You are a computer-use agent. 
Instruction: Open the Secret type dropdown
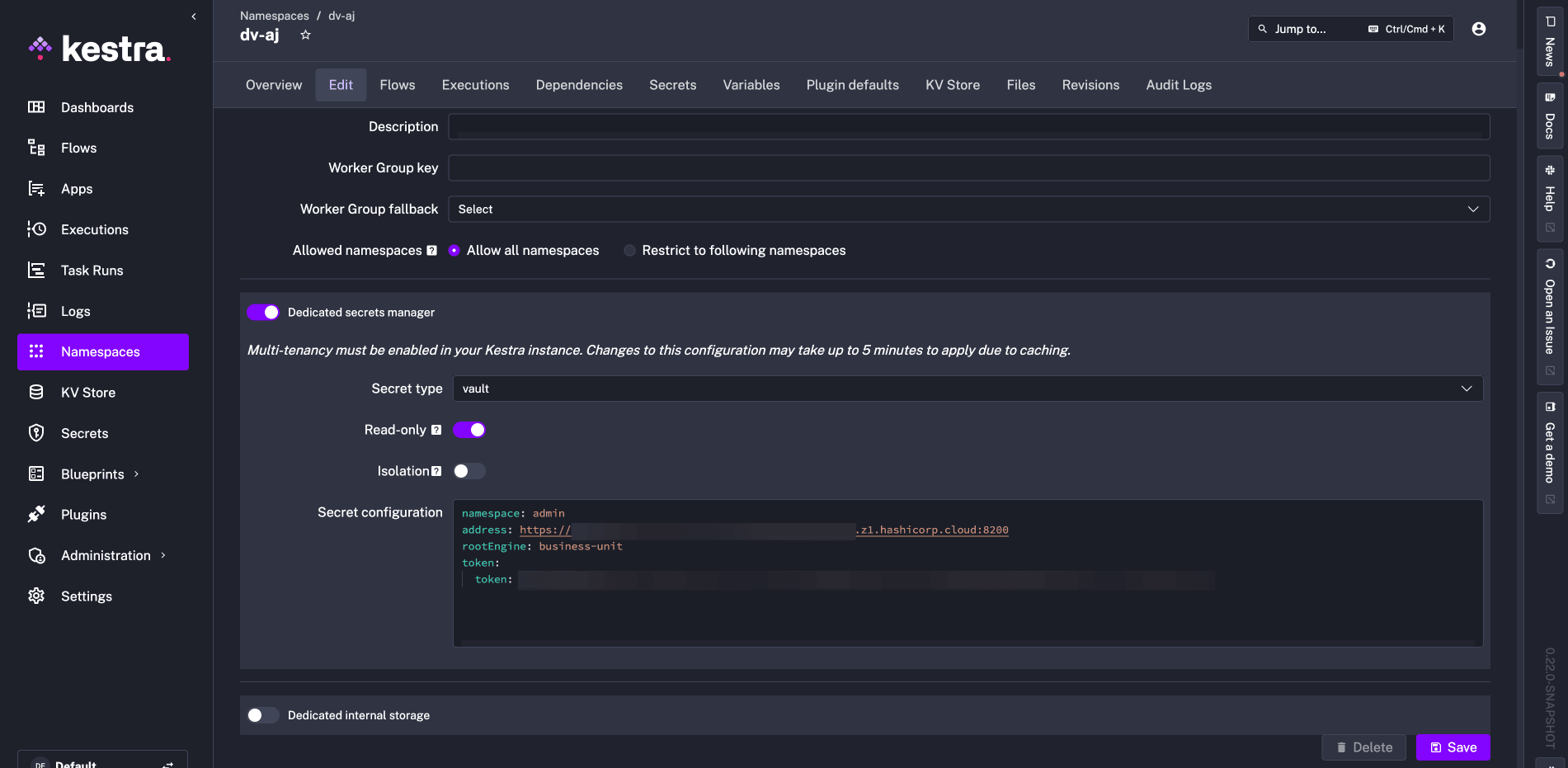coord(968,389)
